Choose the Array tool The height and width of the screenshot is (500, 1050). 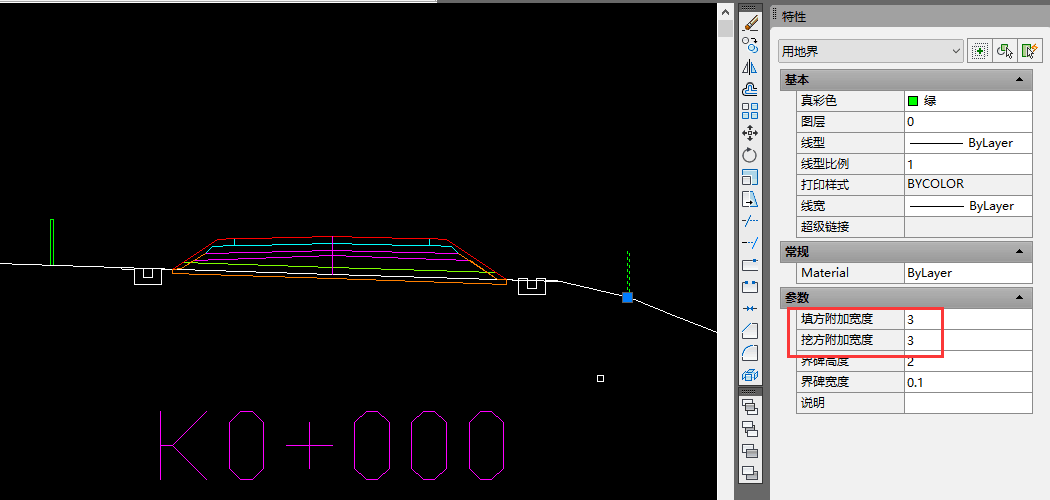point(750,111)
